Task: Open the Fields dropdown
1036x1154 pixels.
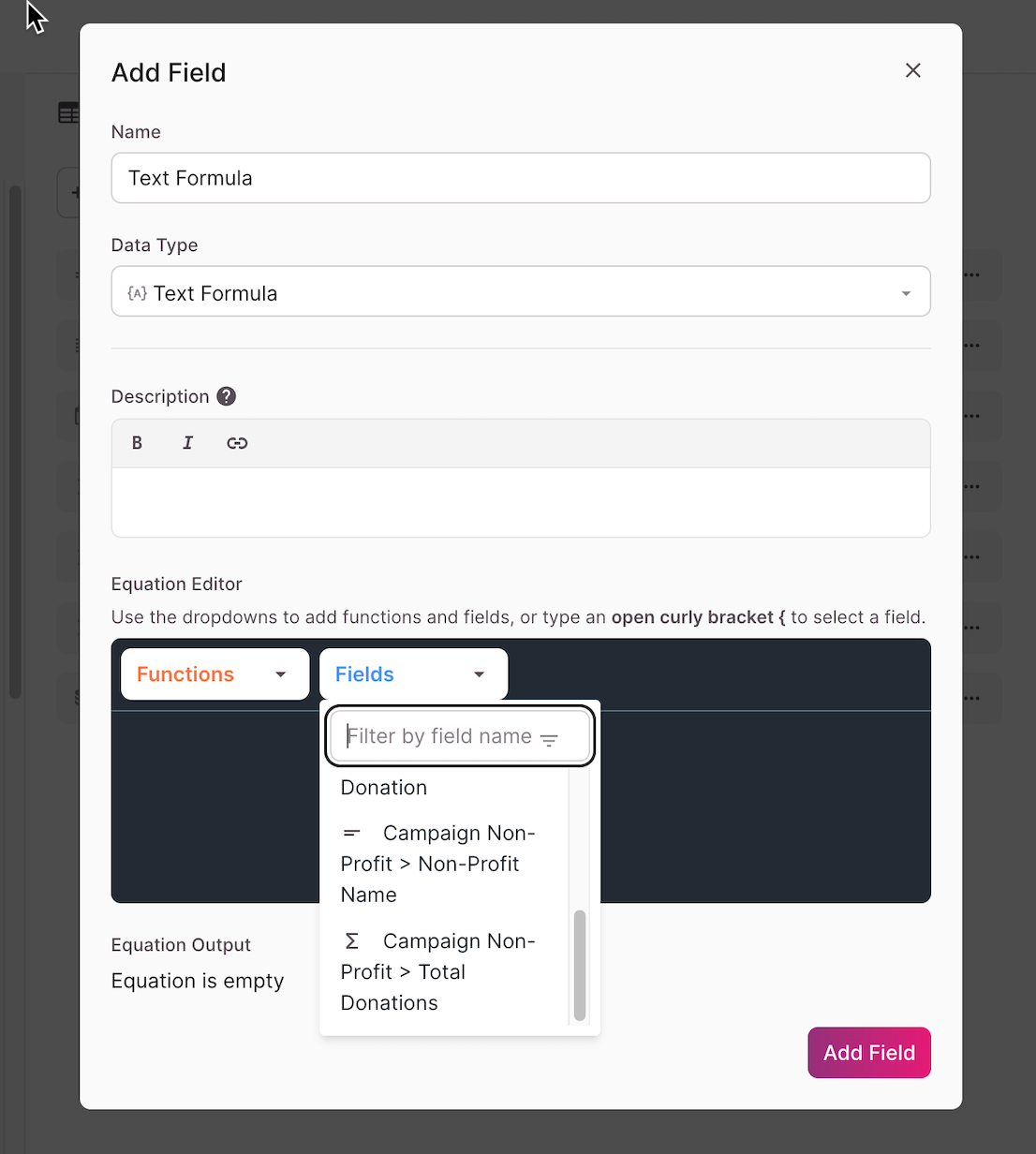Action: 412,673
